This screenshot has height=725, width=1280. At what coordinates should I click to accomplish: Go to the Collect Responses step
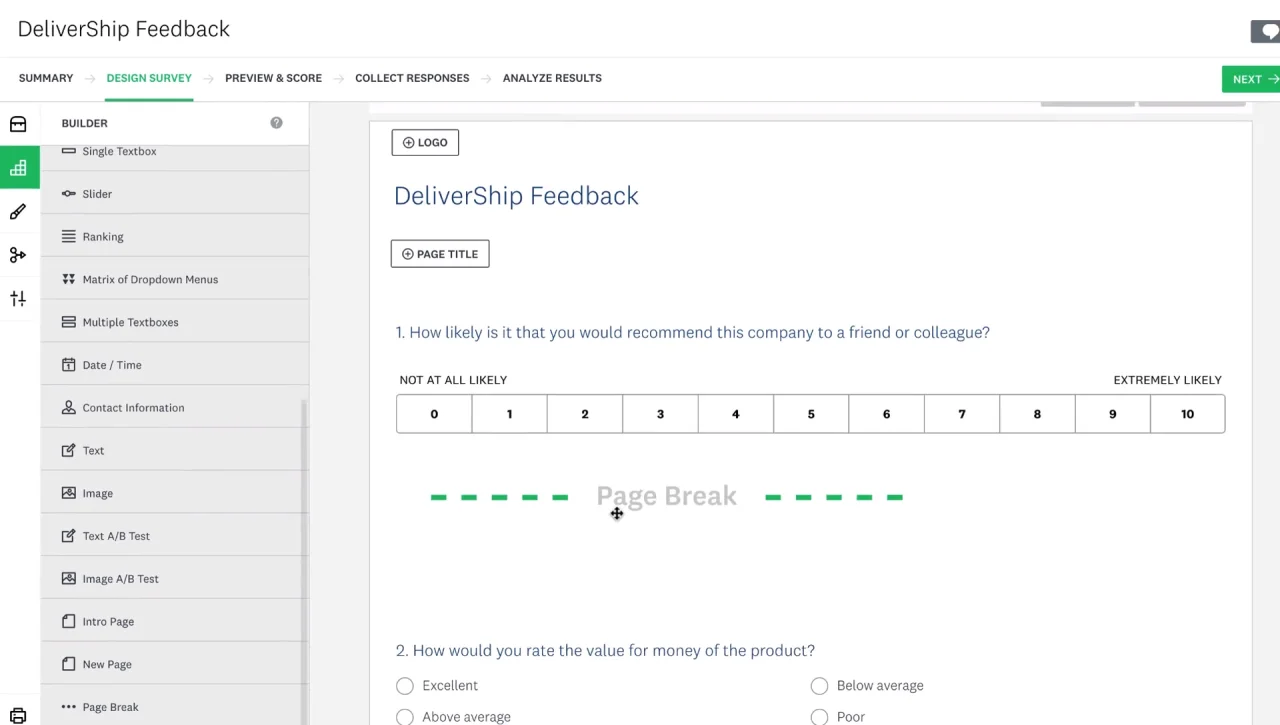click(x=412, y=78)
